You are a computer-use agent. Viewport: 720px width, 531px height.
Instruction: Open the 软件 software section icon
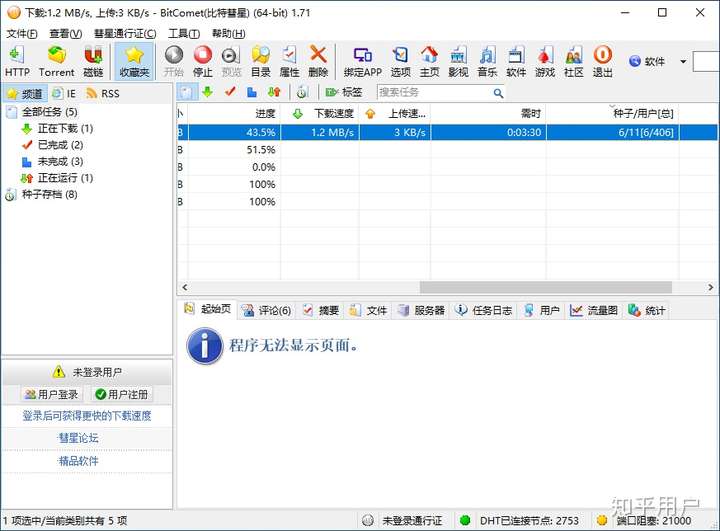tap(516, 61)
